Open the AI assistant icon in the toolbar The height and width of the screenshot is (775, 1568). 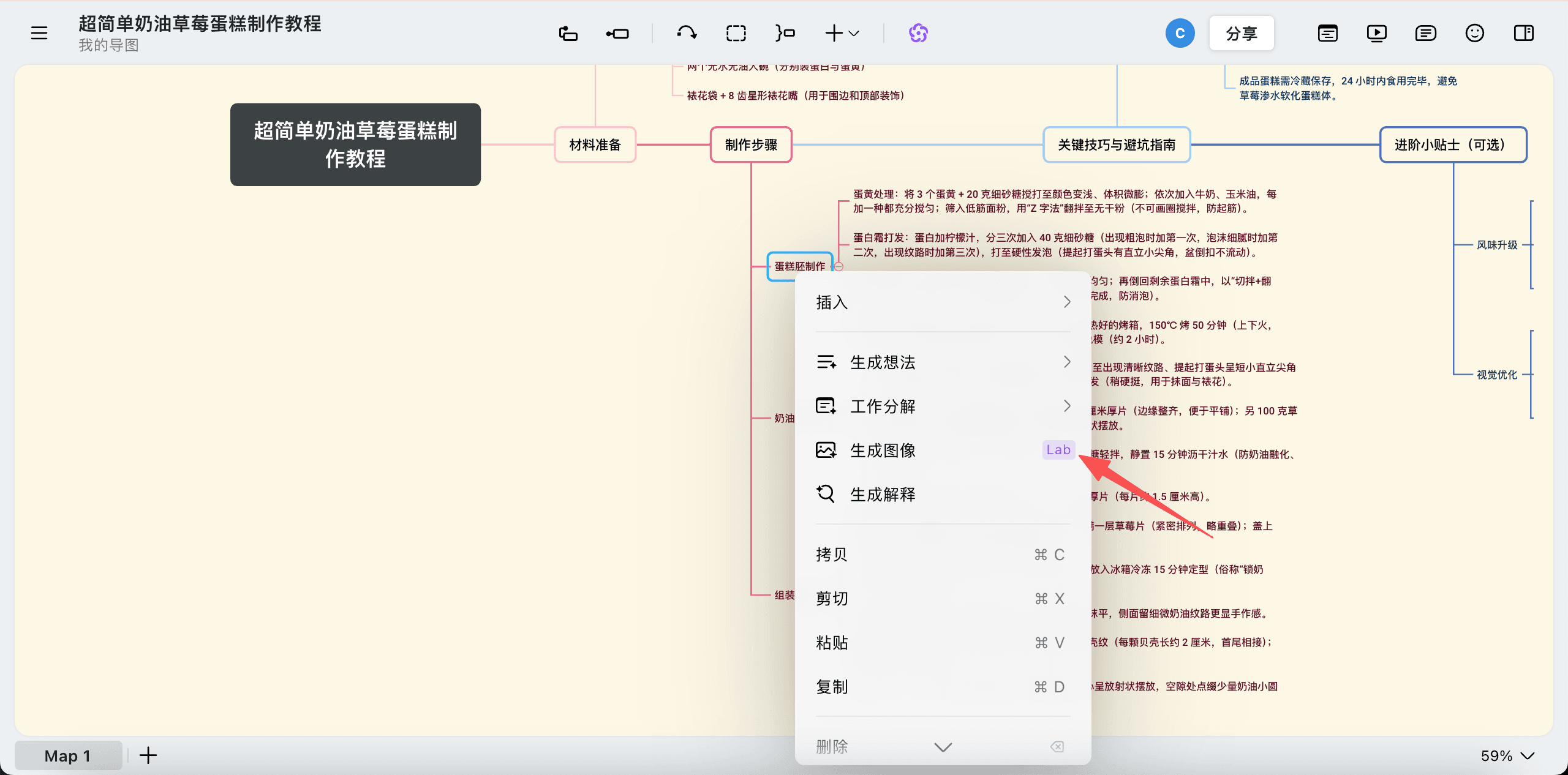click(x=918, y=33)
